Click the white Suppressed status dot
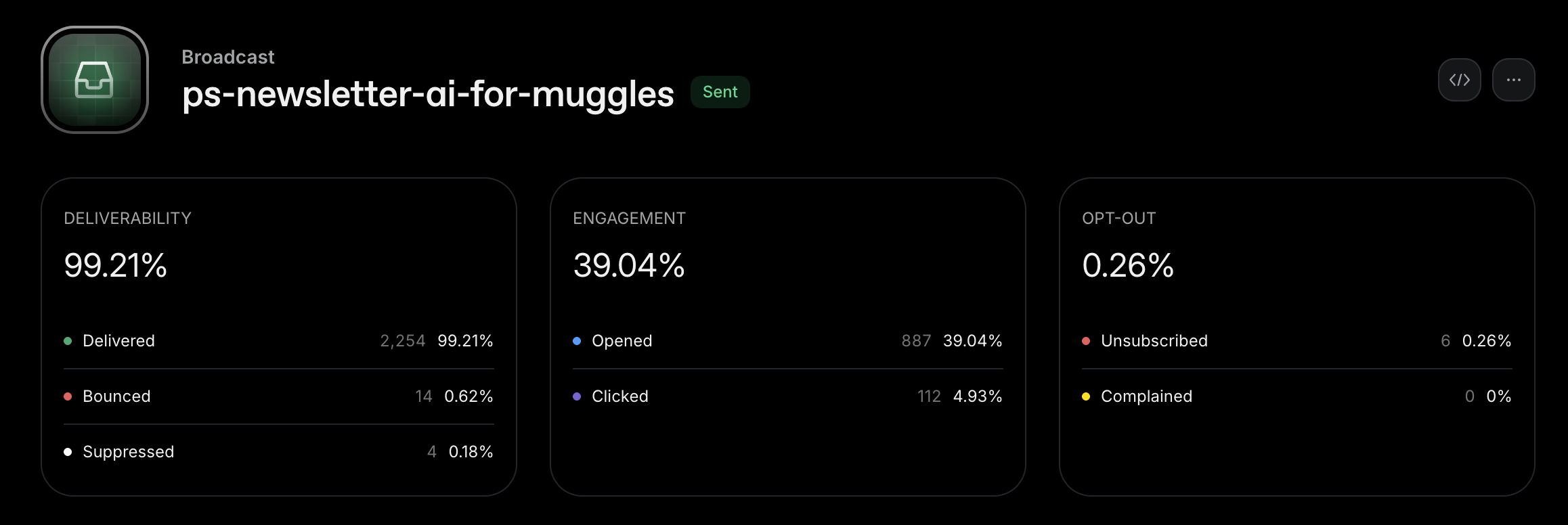The image size is (1568, 525). pos(67,451)
